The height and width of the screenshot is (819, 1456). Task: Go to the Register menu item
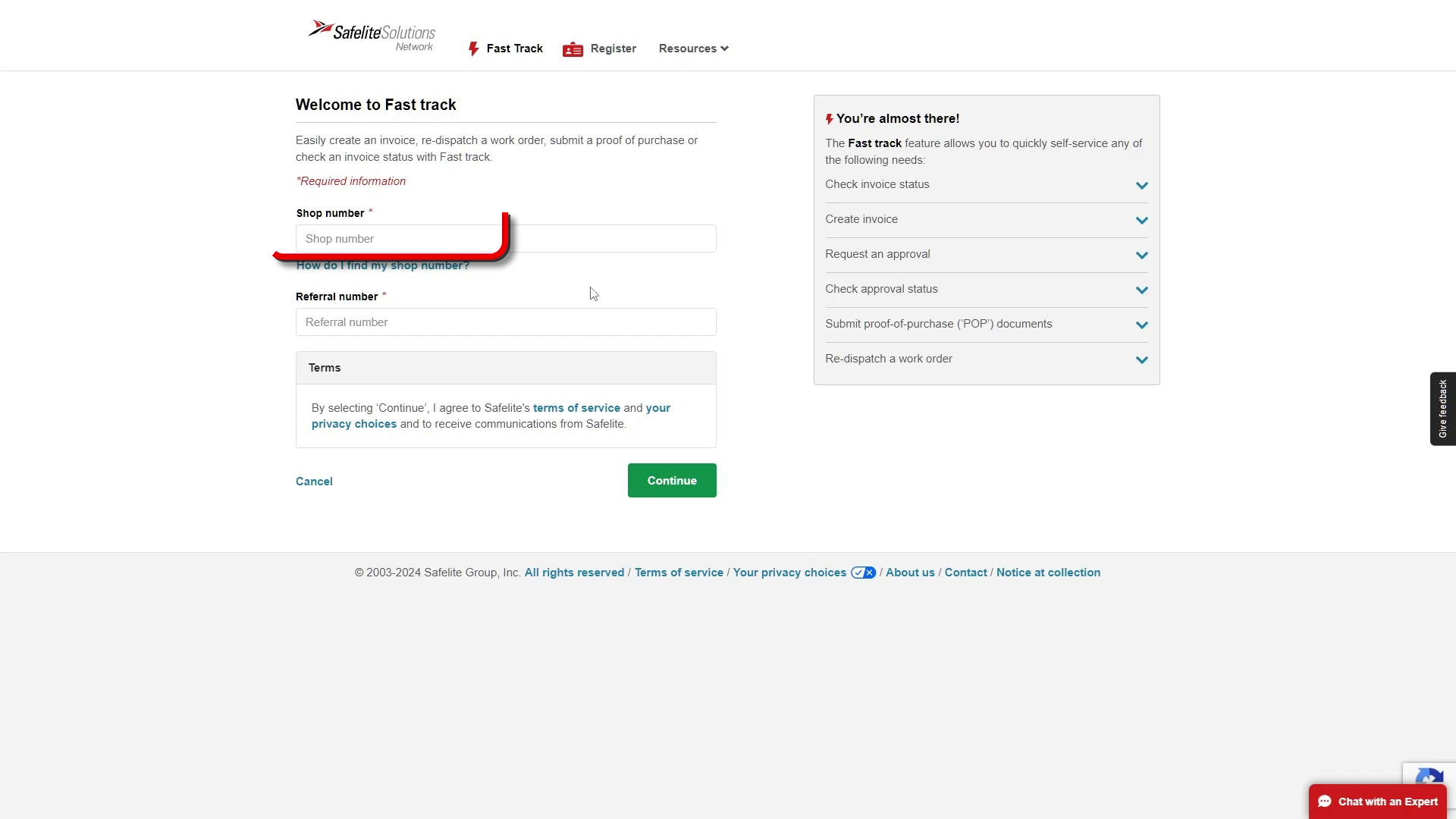coord(613,49)
